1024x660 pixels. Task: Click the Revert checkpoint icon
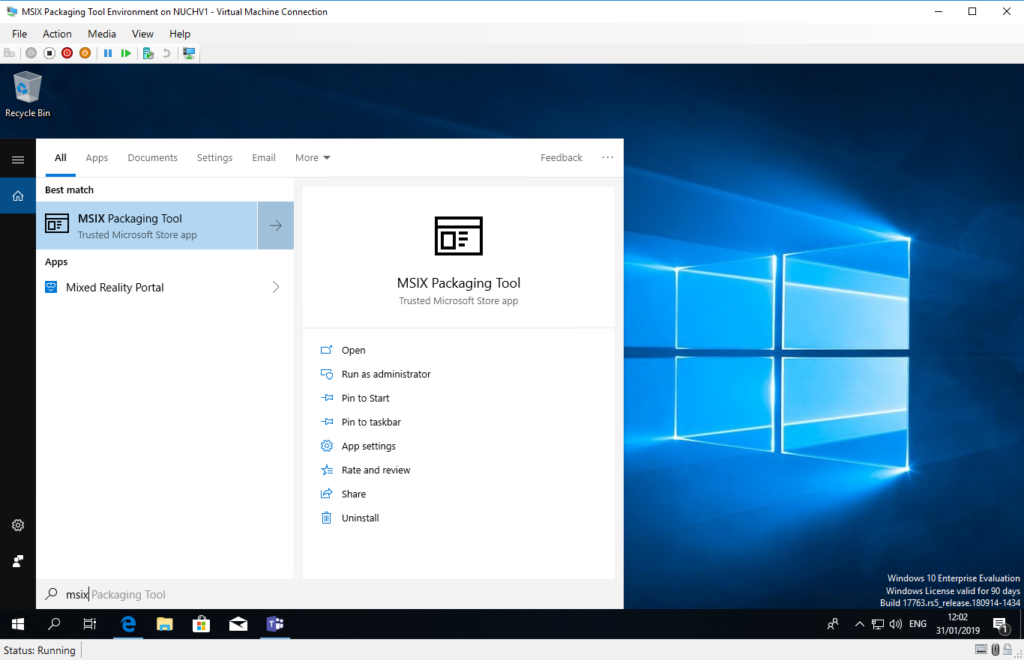(167, 53)
